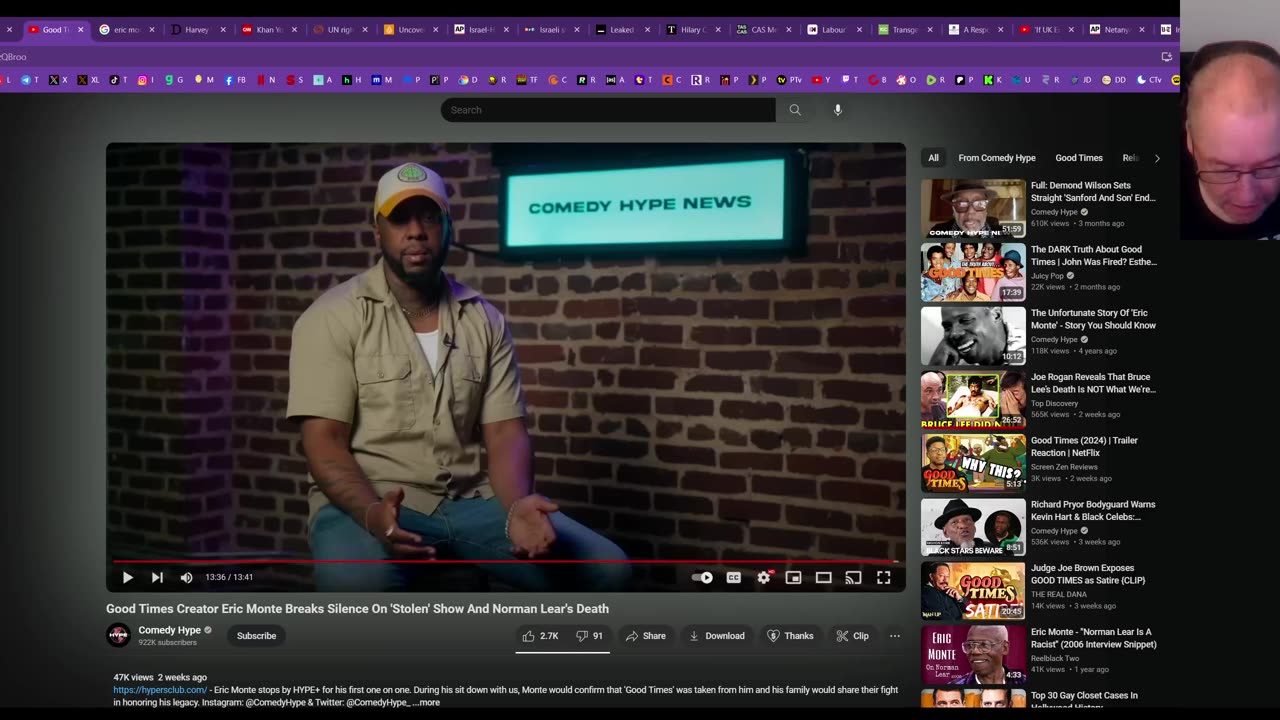Open the CTv bookmark
The width and height of the screenshot is (1280, 720).
[x=1150, y=80]
